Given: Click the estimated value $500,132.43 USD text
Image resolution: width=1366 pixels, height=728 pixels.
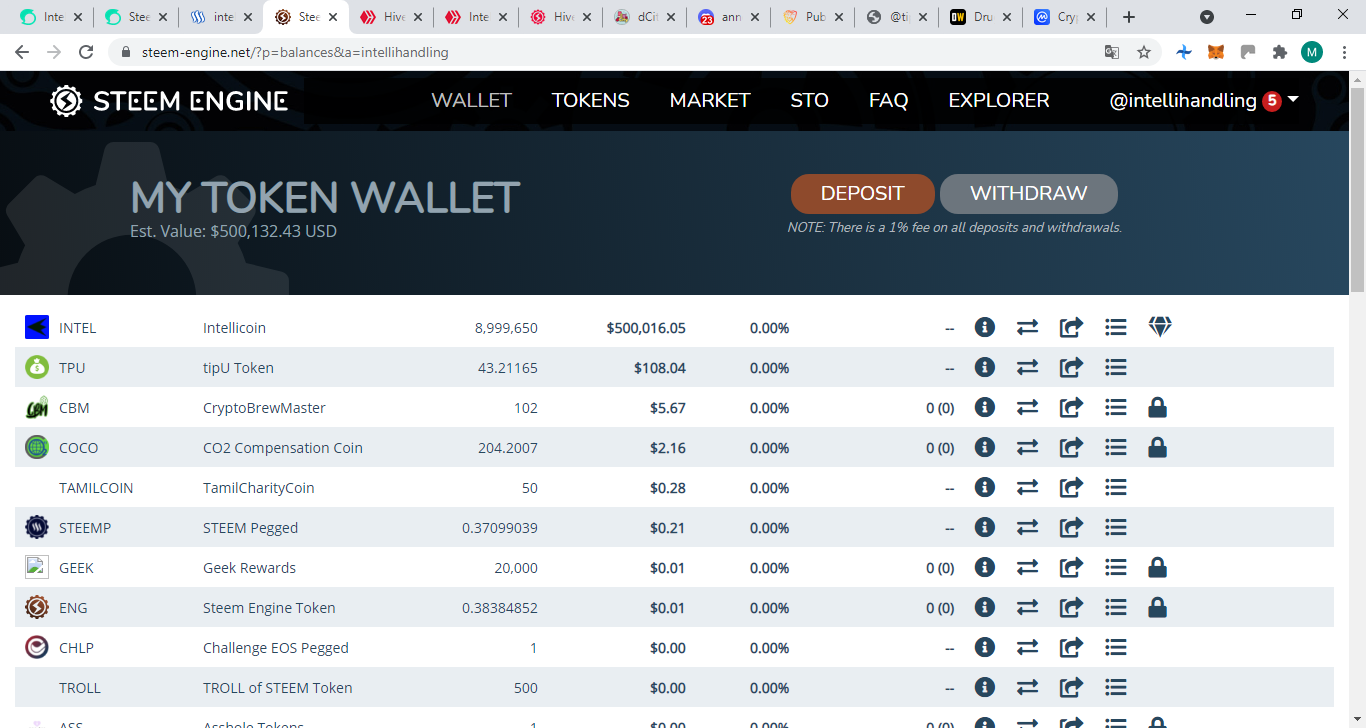Looking at the screenshot, I should (x=233, y=231).
